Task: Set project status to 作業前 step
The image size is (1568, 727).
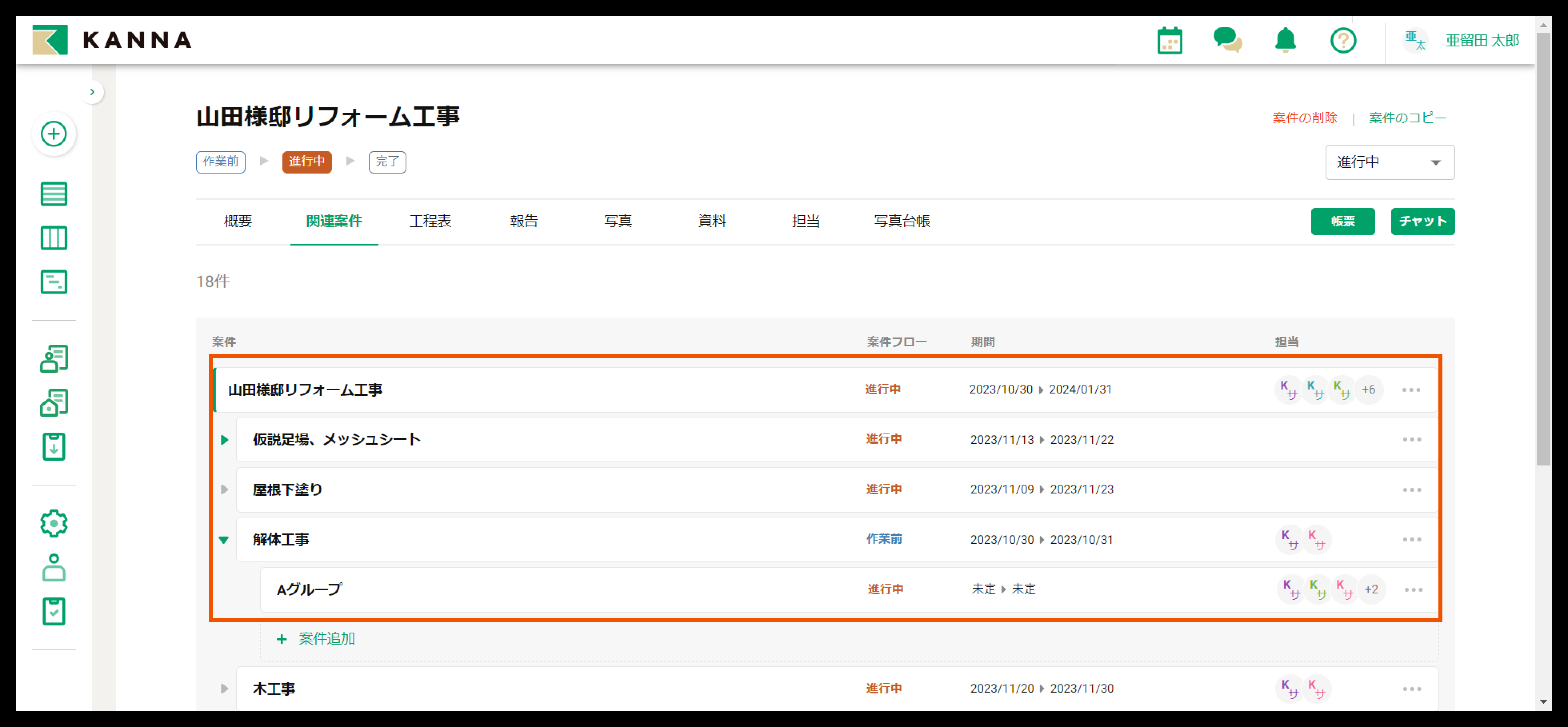Action: point(220,162)
